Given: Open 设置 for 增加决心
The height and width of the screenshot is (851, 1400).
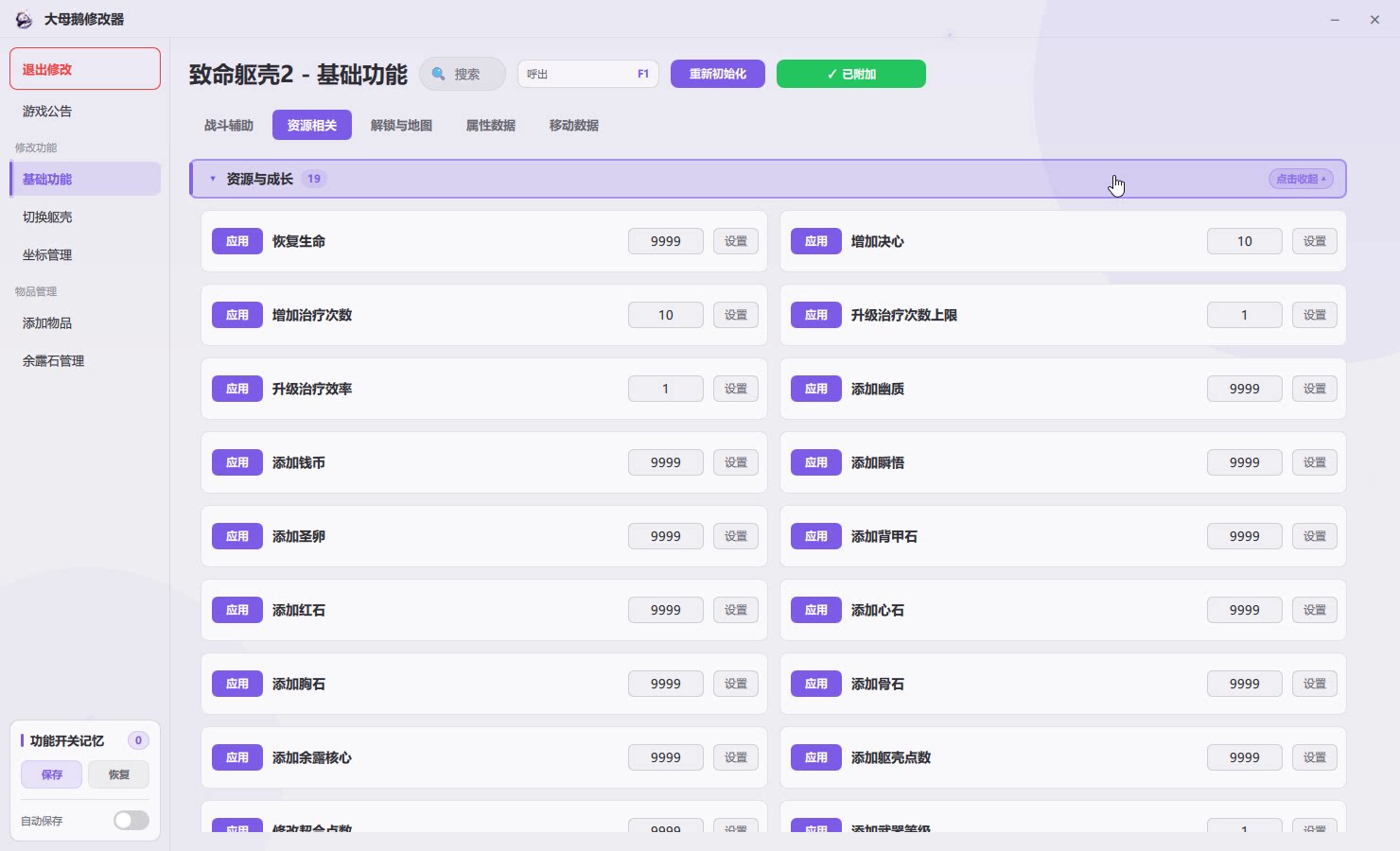Looking at the screenshot, I should point(1315,241).
